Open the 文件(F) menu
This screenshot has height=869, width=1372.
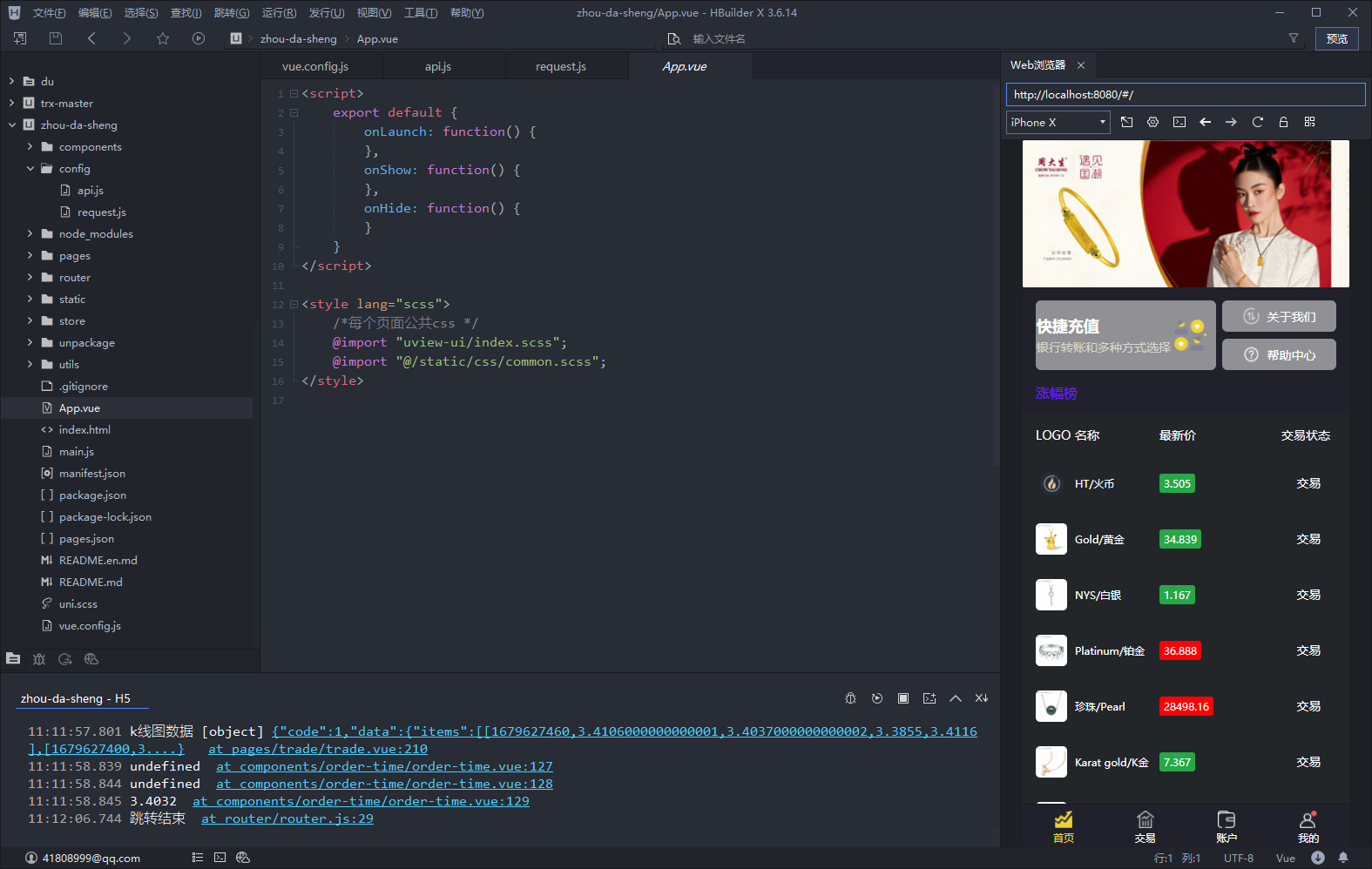tap(49, 13)
